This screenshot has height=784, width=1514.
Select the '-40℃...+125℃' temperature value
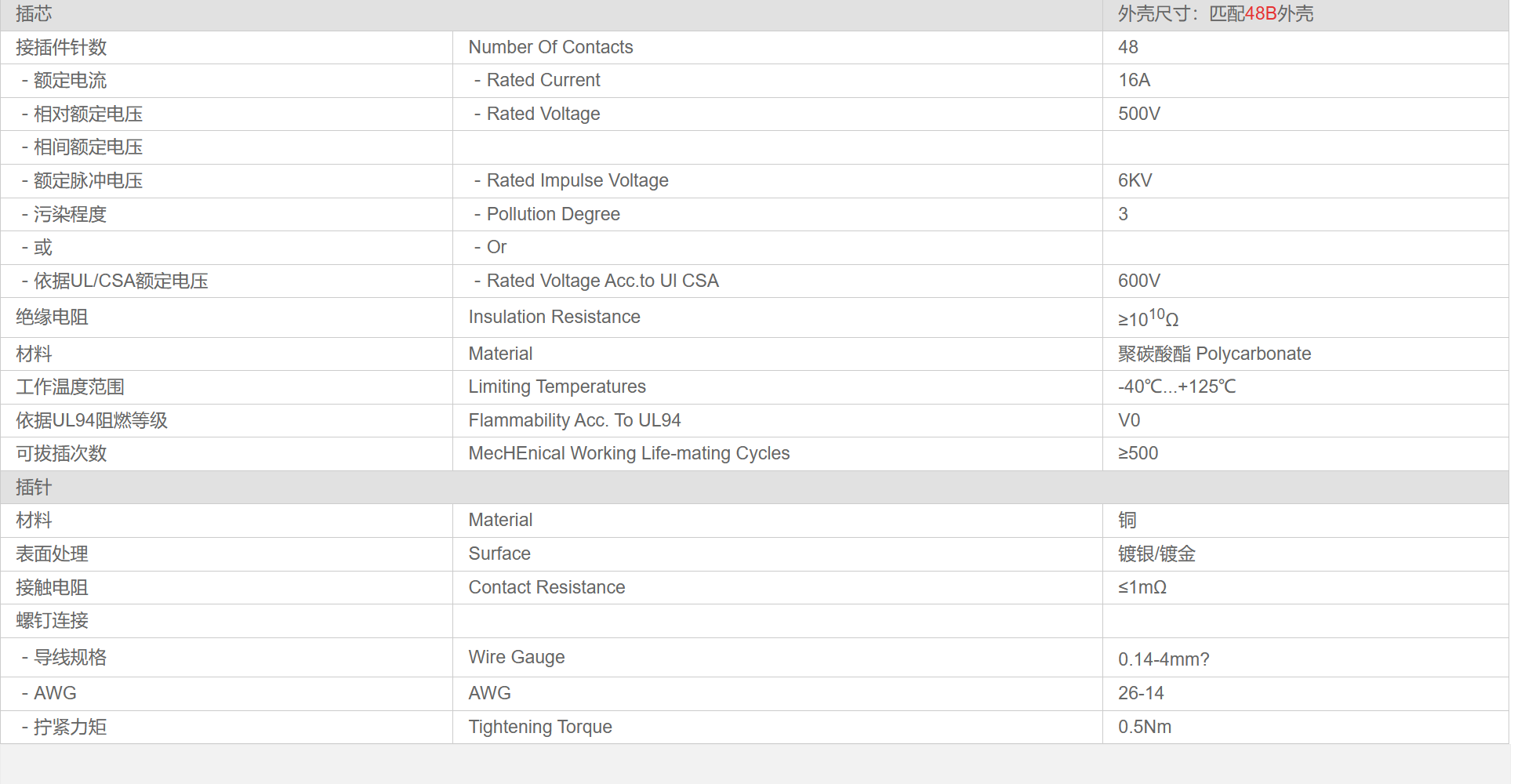pyautogui.click(x=1177, y=387)
